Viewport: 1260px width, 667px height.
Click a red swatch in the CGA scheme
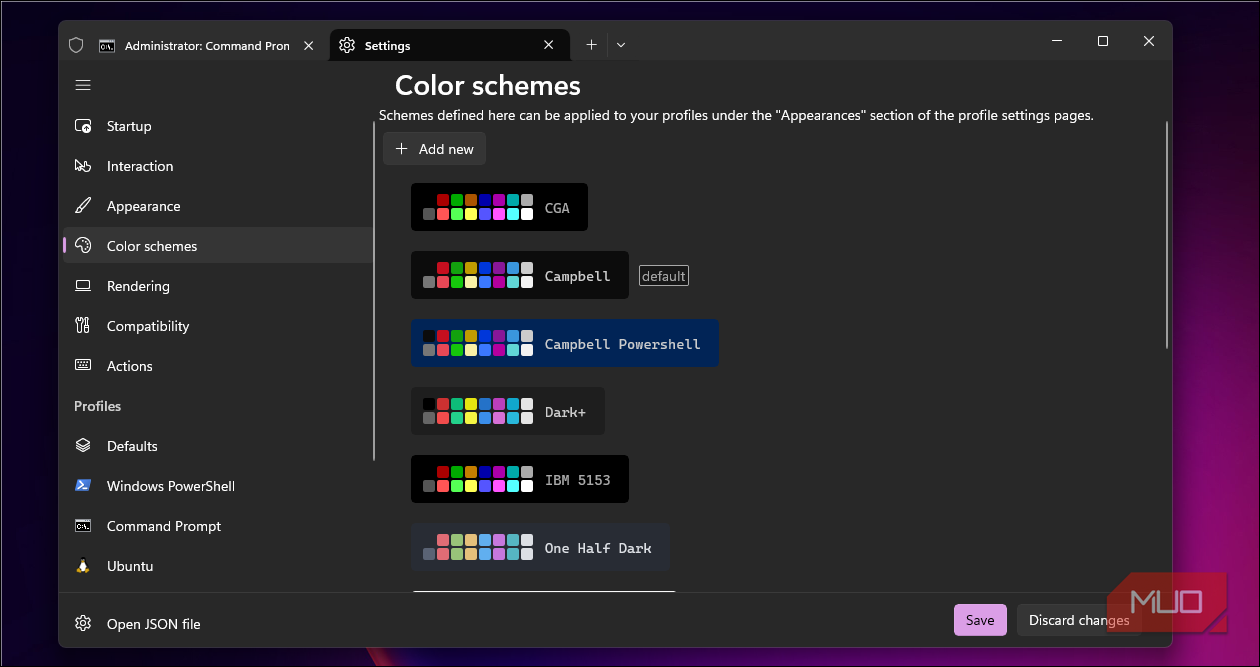(x=443, y=199)
